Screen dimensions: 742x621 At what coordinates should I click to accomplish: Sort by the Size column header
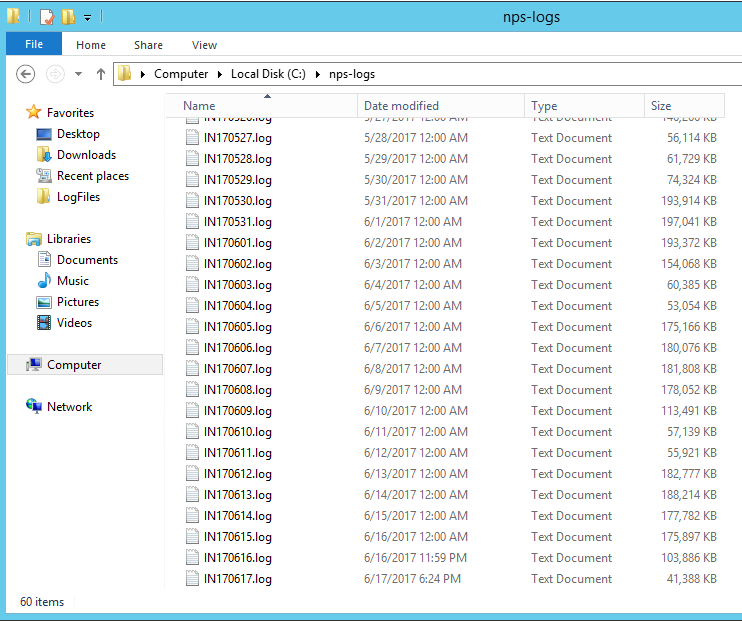tap(661, 106)
